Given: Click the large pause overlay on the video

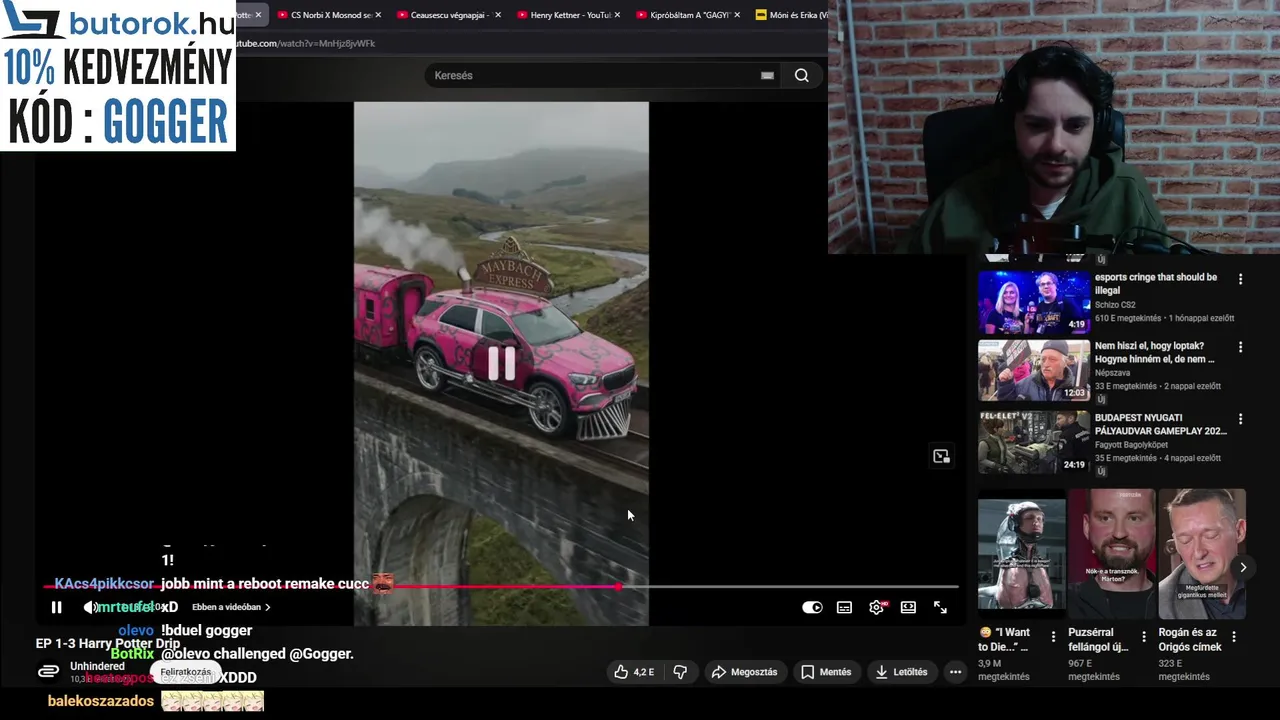Looking at the screenshot, I should coord(501,363).
